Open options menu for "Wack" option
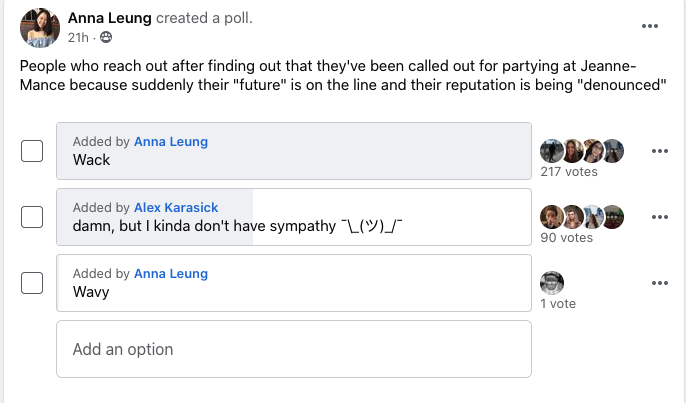The width and height of the screenshot is (686, 403). pos(659,151)
